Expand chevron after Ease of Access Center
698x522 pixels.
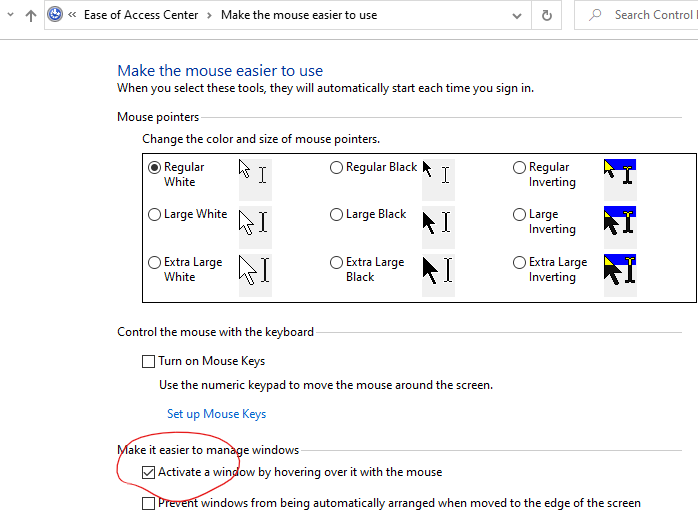pos(209,15)
